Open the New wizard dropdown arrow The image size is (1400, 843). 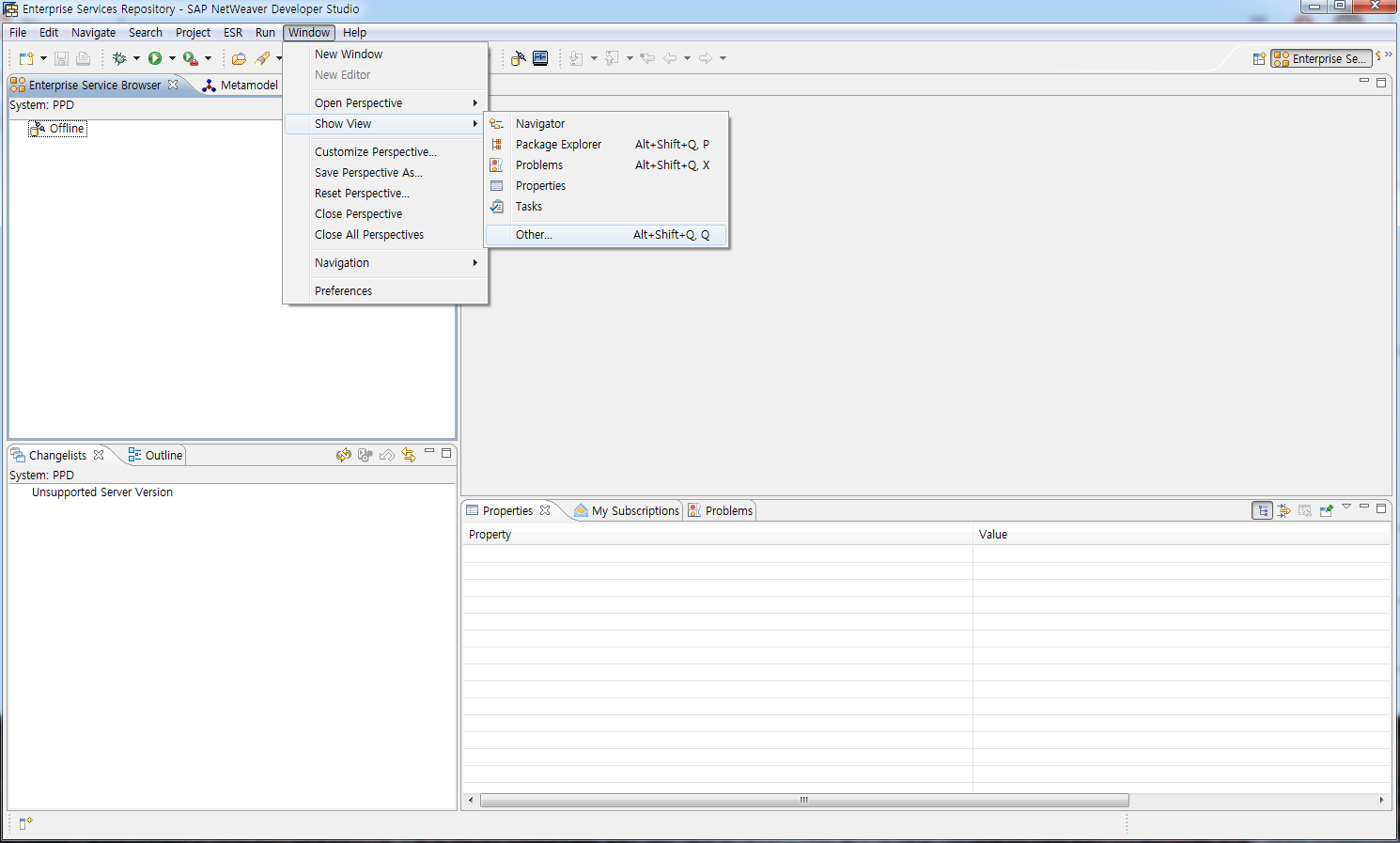[43, 58]
